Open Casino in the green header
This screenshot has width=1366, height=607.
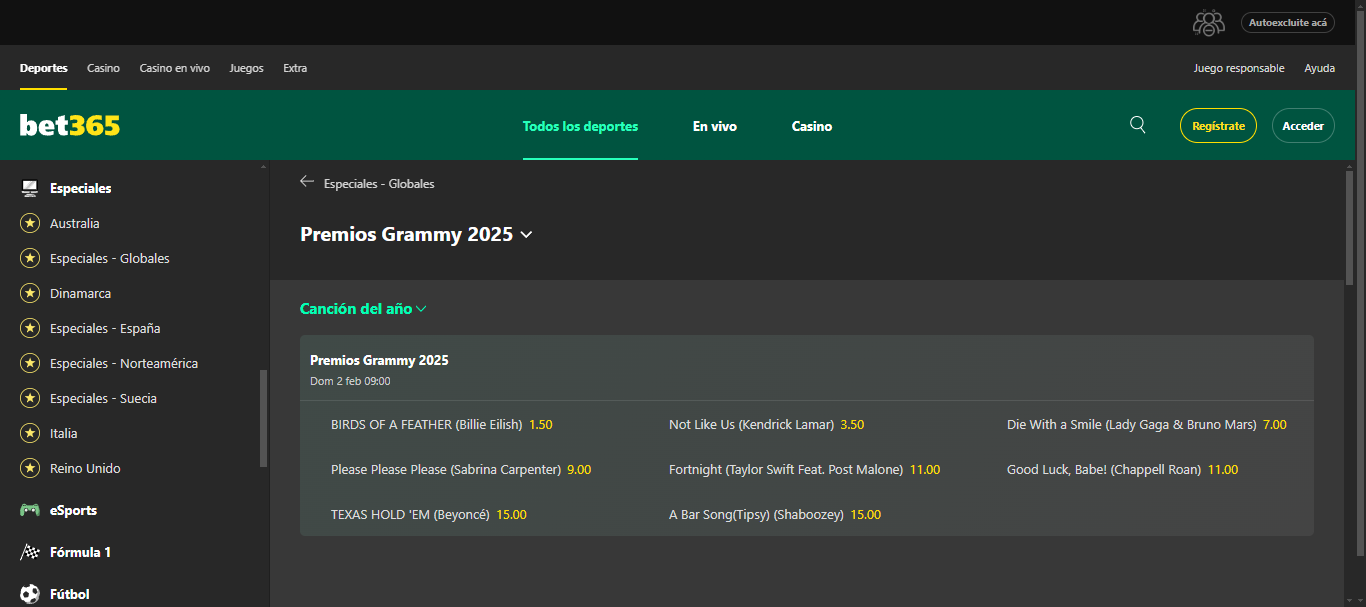coord(812,126)
